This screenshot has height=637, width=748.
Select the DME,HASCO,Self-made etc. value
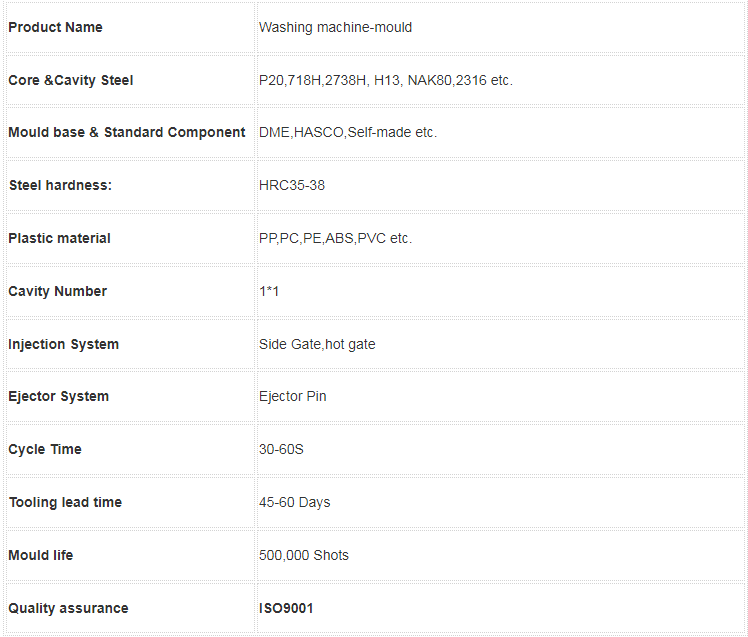(348, 132)
